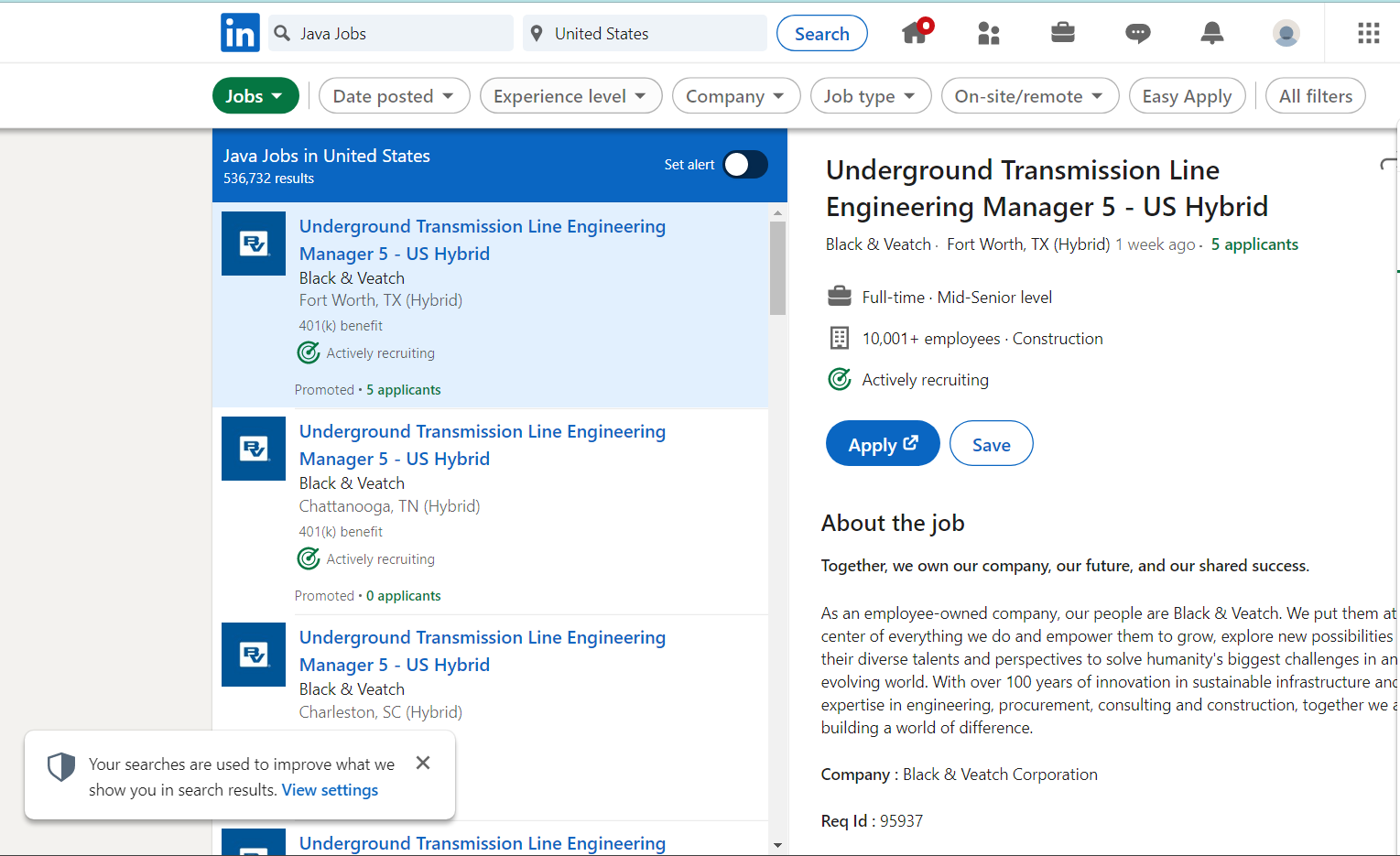
Task: Open the Jobs briefcase icon
Action: (1063, 33)
